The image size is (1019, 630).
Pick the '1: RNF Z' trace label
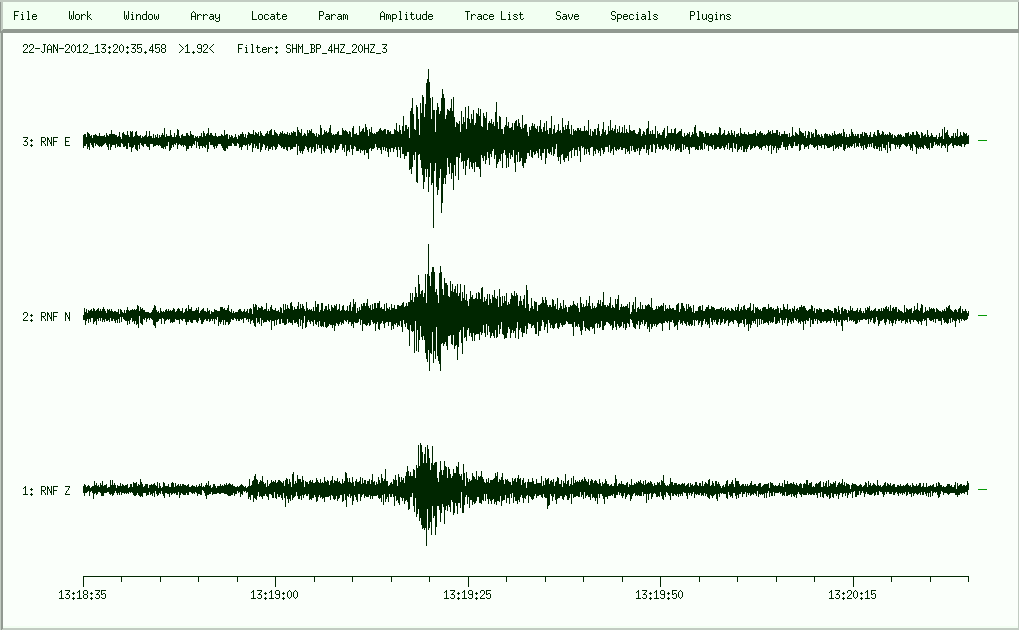point(46,491)
